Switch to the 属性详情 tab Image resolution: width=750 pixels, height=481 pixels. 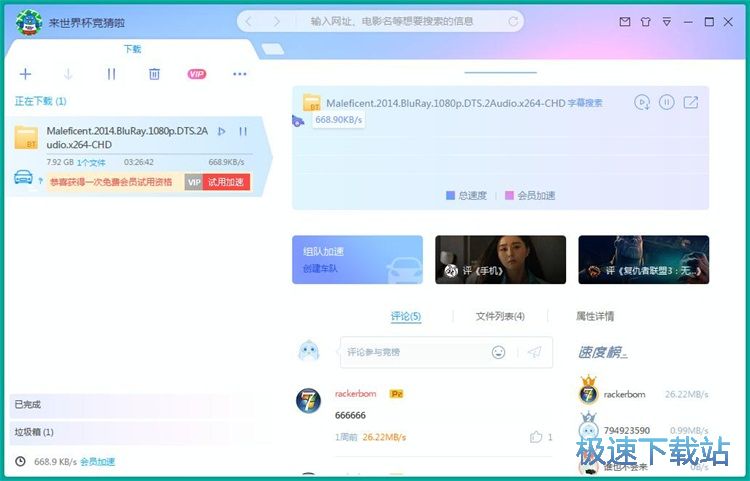click(595, 317)
